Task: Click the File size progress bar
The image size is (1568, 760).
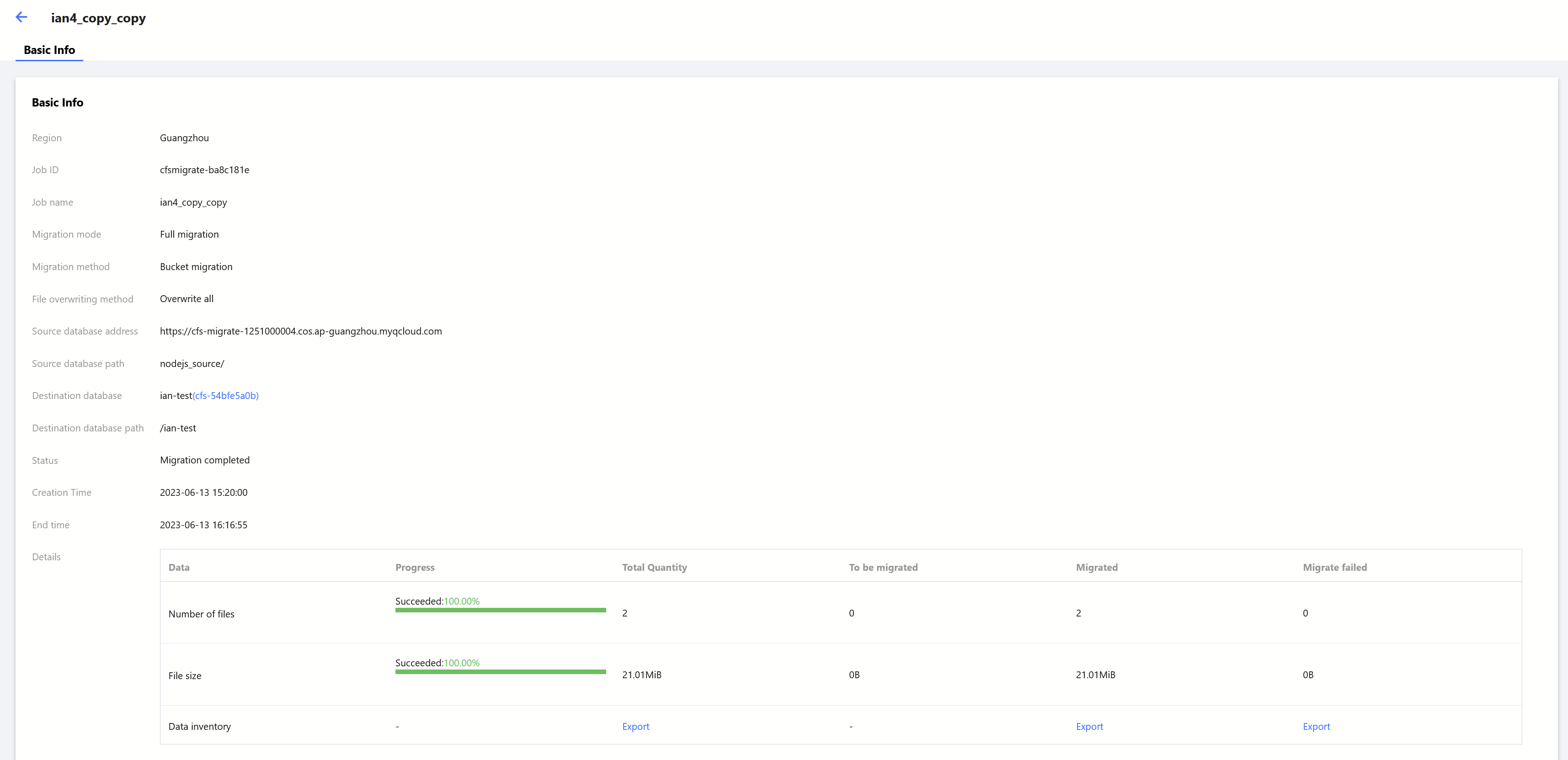Action: pyautogui.click(x=501, y=672)
